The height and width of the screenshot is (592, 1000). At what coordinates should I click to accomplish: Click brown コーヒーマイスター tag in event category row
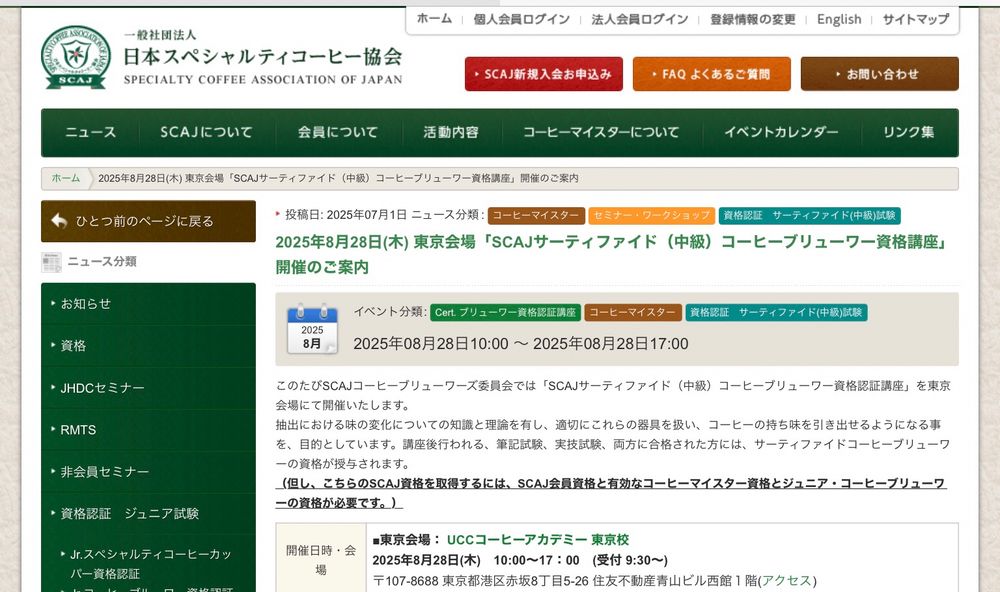point(633,313)
